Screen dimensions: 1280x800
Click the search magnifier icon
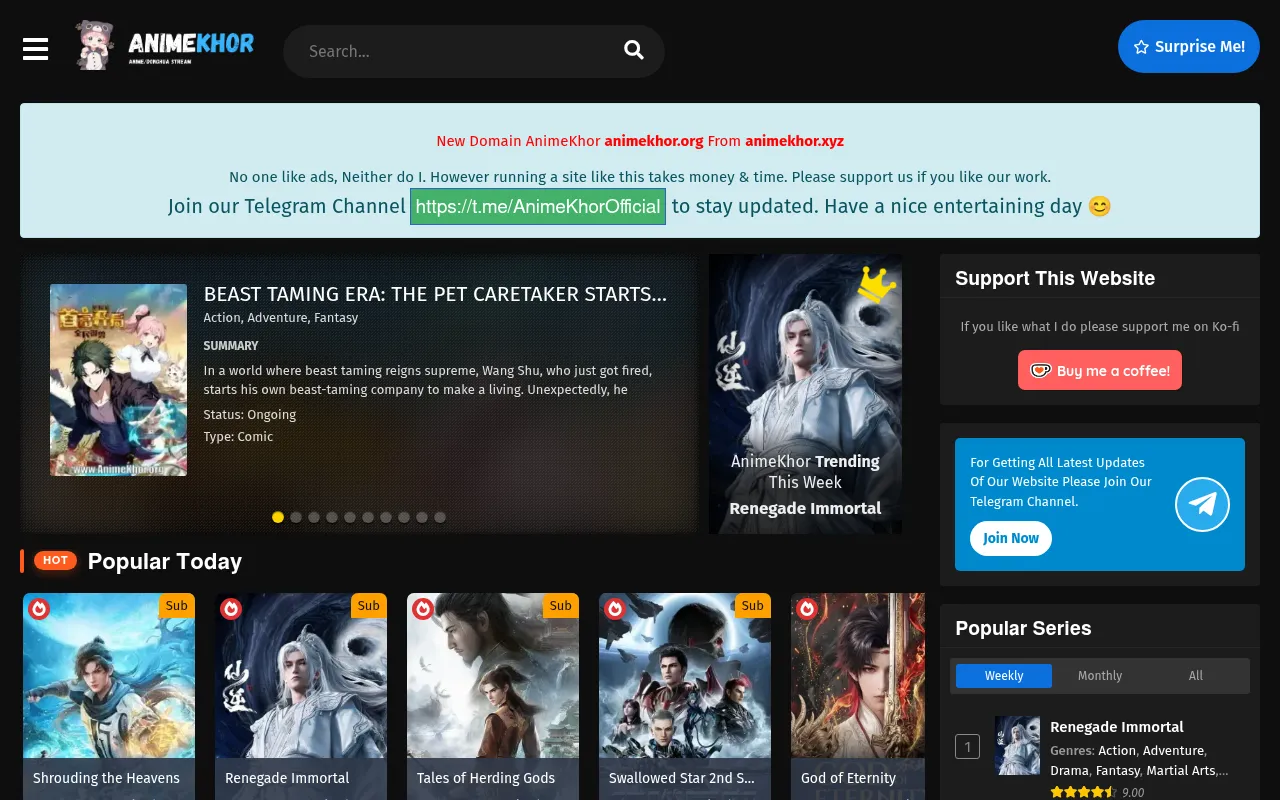634,50
